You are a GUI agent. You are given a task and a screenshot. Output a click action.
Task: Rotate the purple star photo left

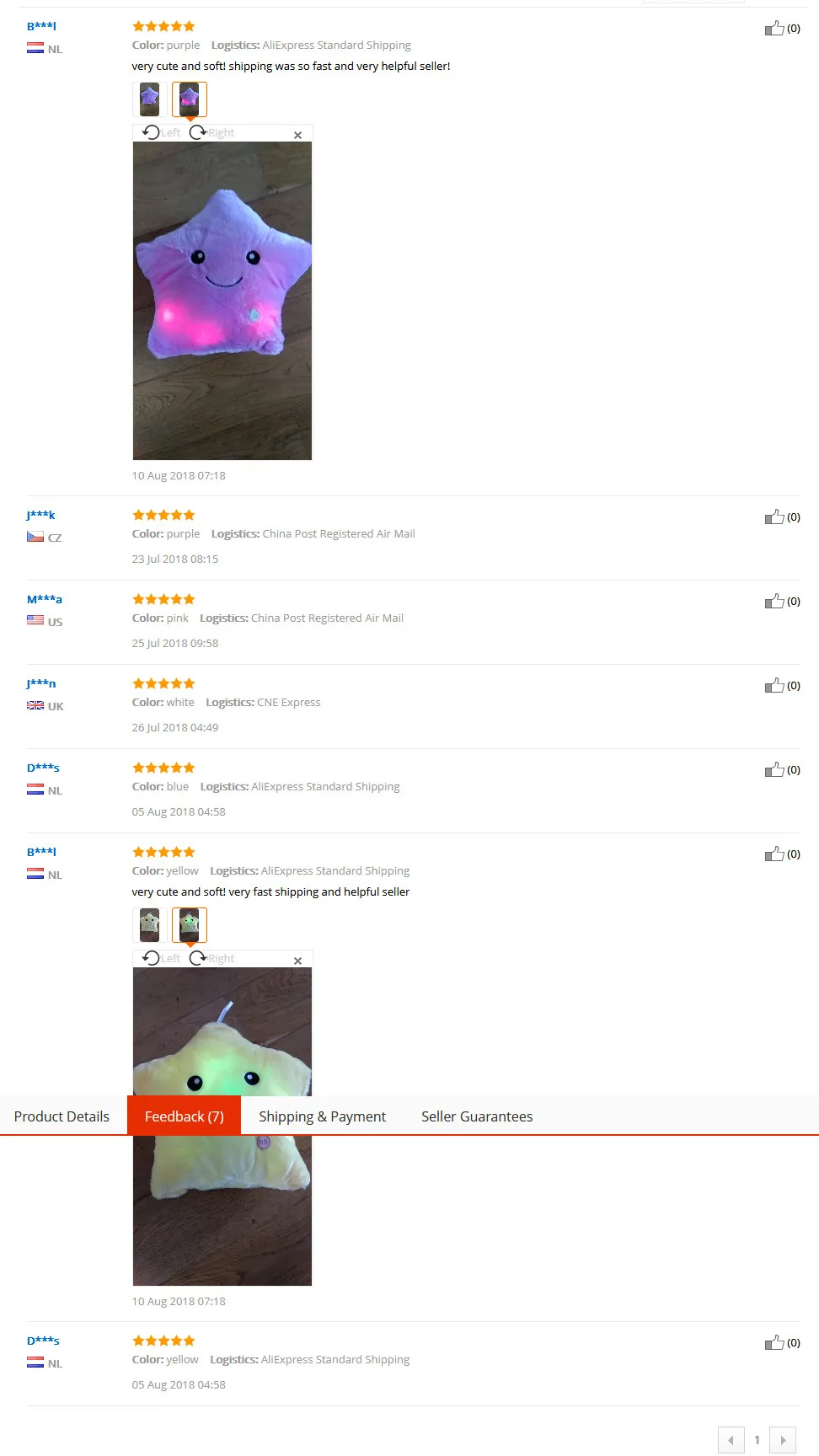(x=161, y=132)
